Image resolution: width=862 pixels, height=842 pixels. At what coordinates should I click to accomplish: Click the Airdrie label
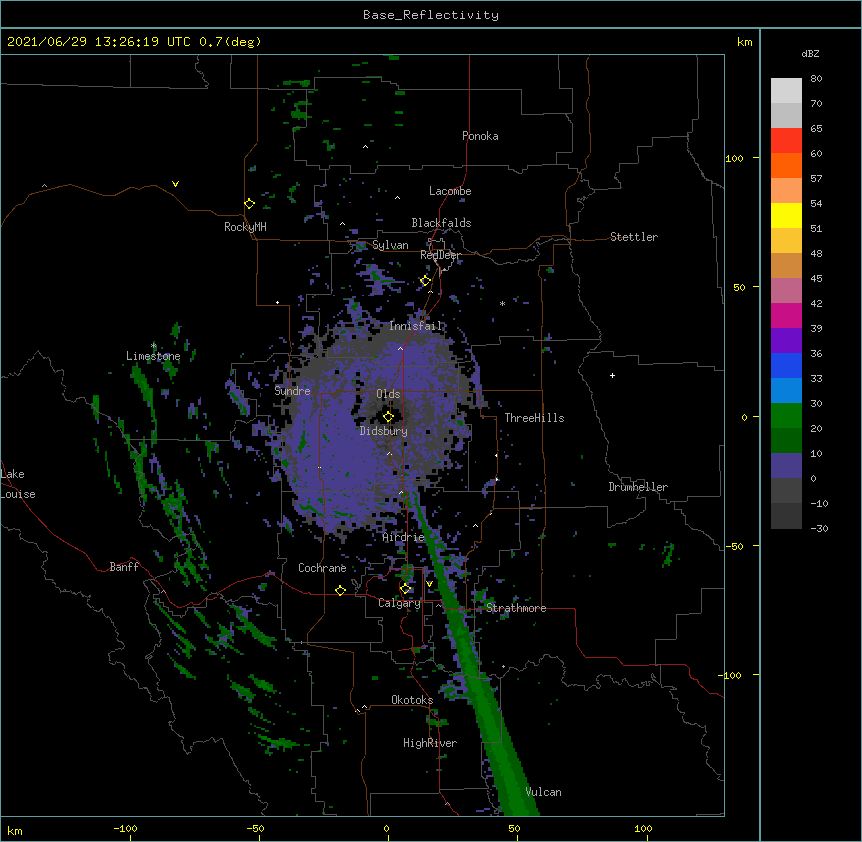(x=404, y=537)
